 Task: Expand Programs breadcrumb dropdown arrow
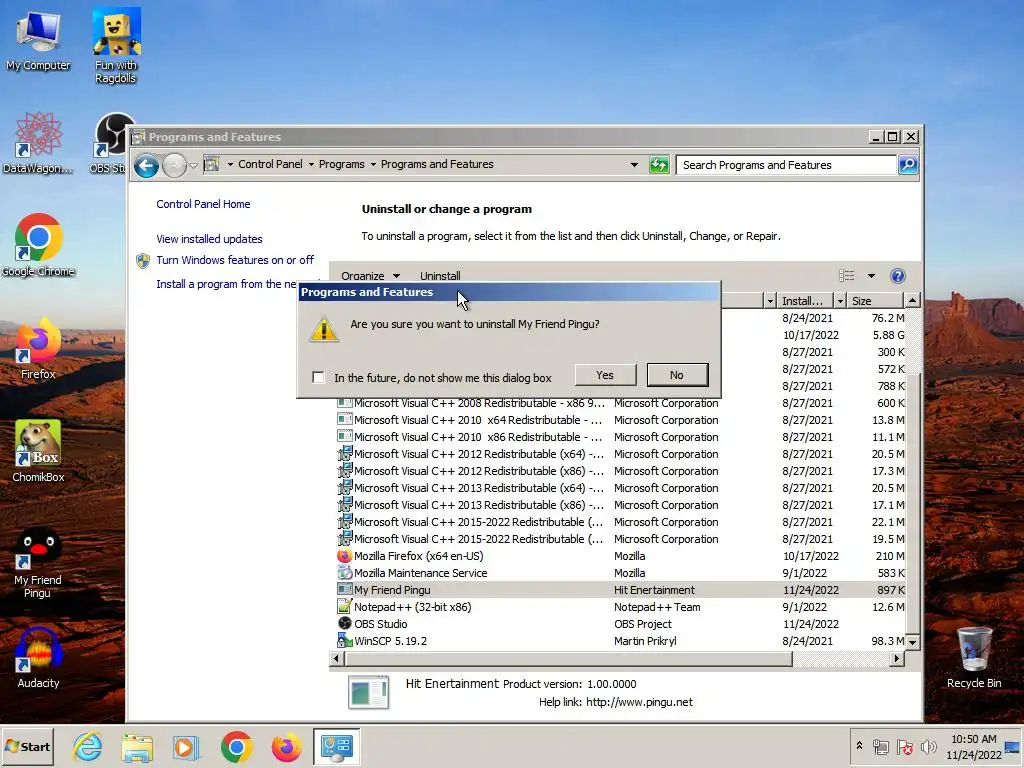coord(373,165)
